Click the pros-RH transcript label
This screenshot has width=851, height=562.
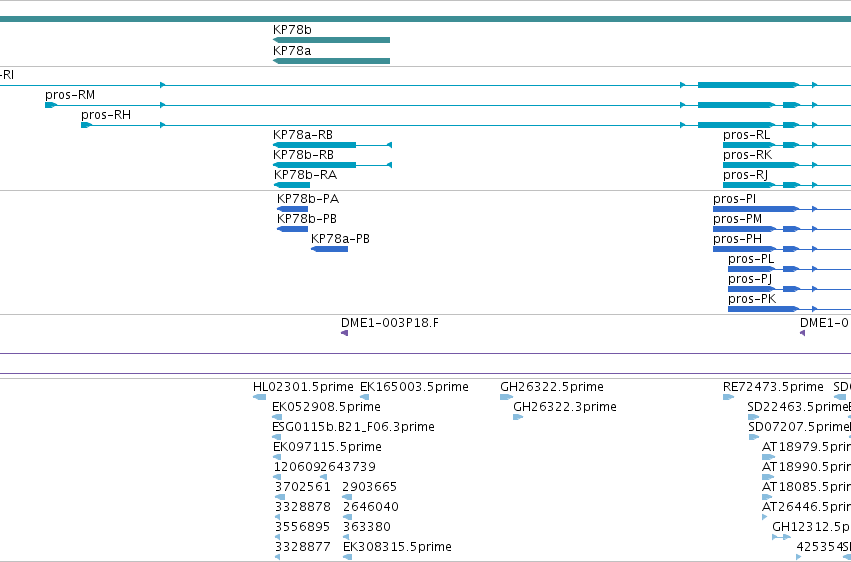tap(106, 115)
